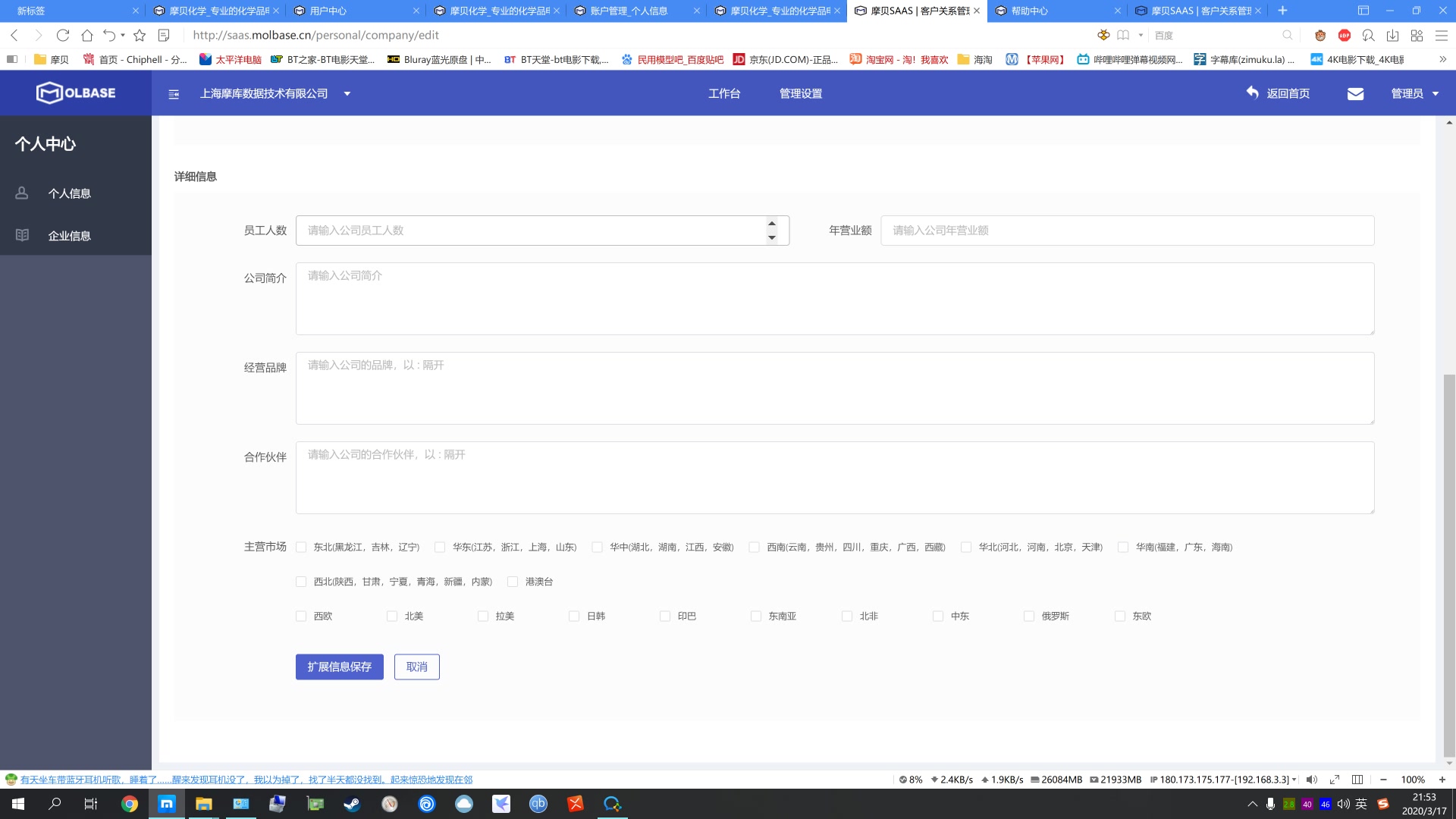The width and height of the screenshot is (1456, 819).
Task: Expand bookmarks overflow chevron
Action: coord(1442,59)
